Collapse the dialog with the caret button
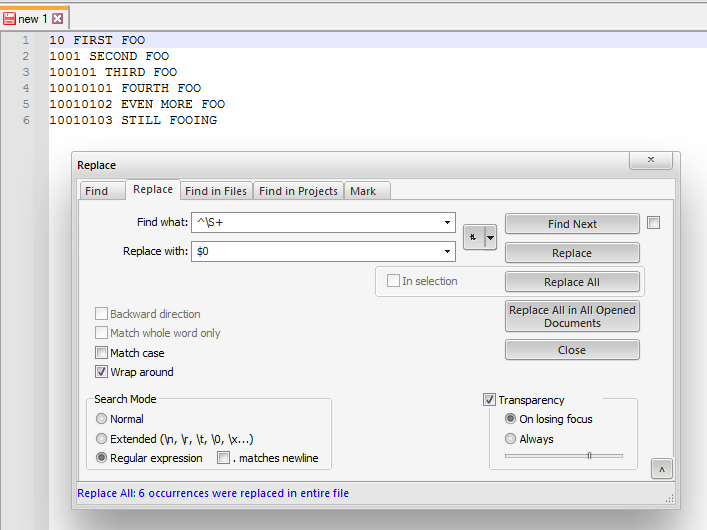Image resolution: width=707 pixels, height=530 pixels. pos(660,469)
